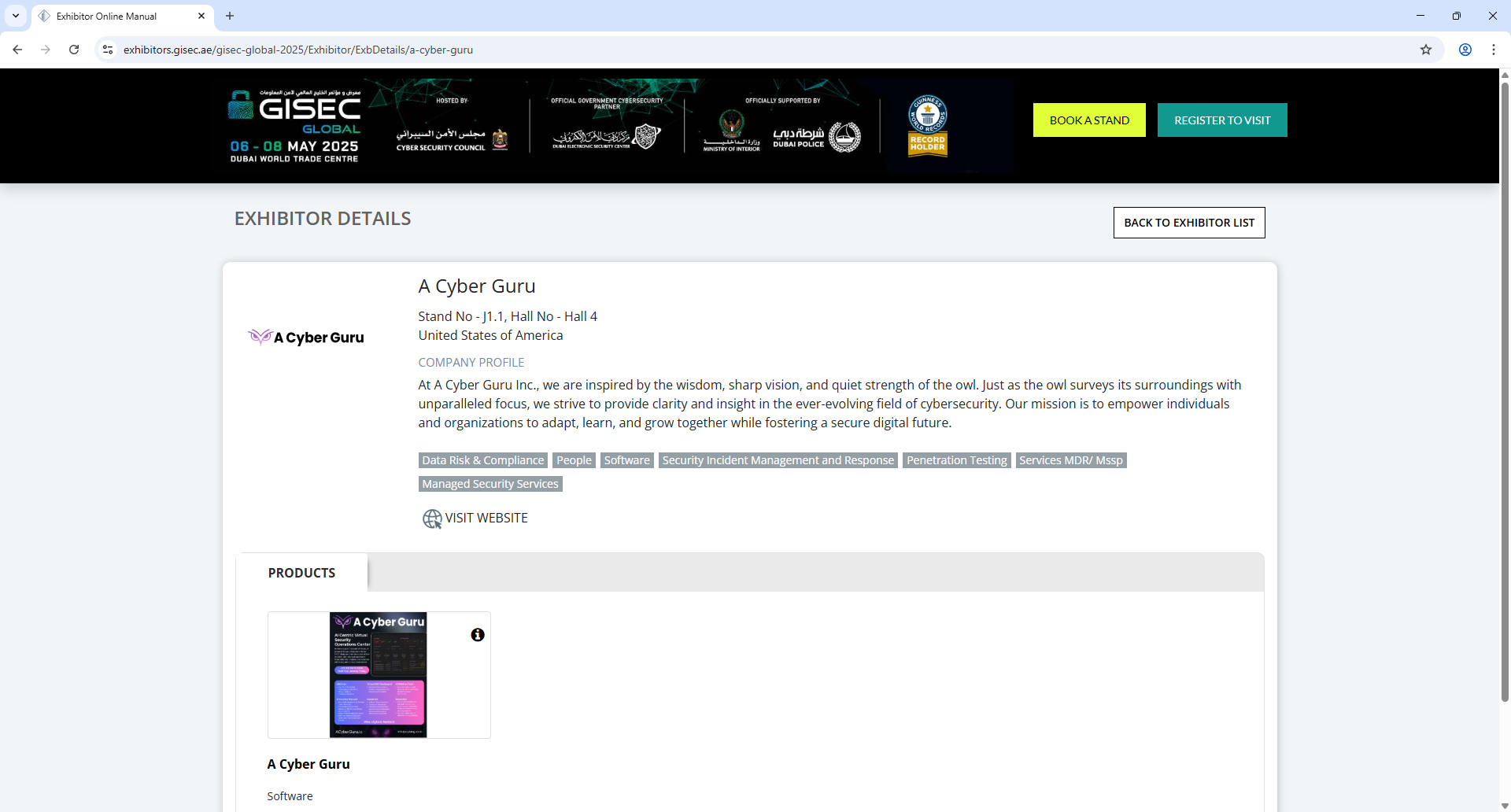Open site information via the tune icon
The width and height of the screenshot is (1511, 812).
(107, 50)
